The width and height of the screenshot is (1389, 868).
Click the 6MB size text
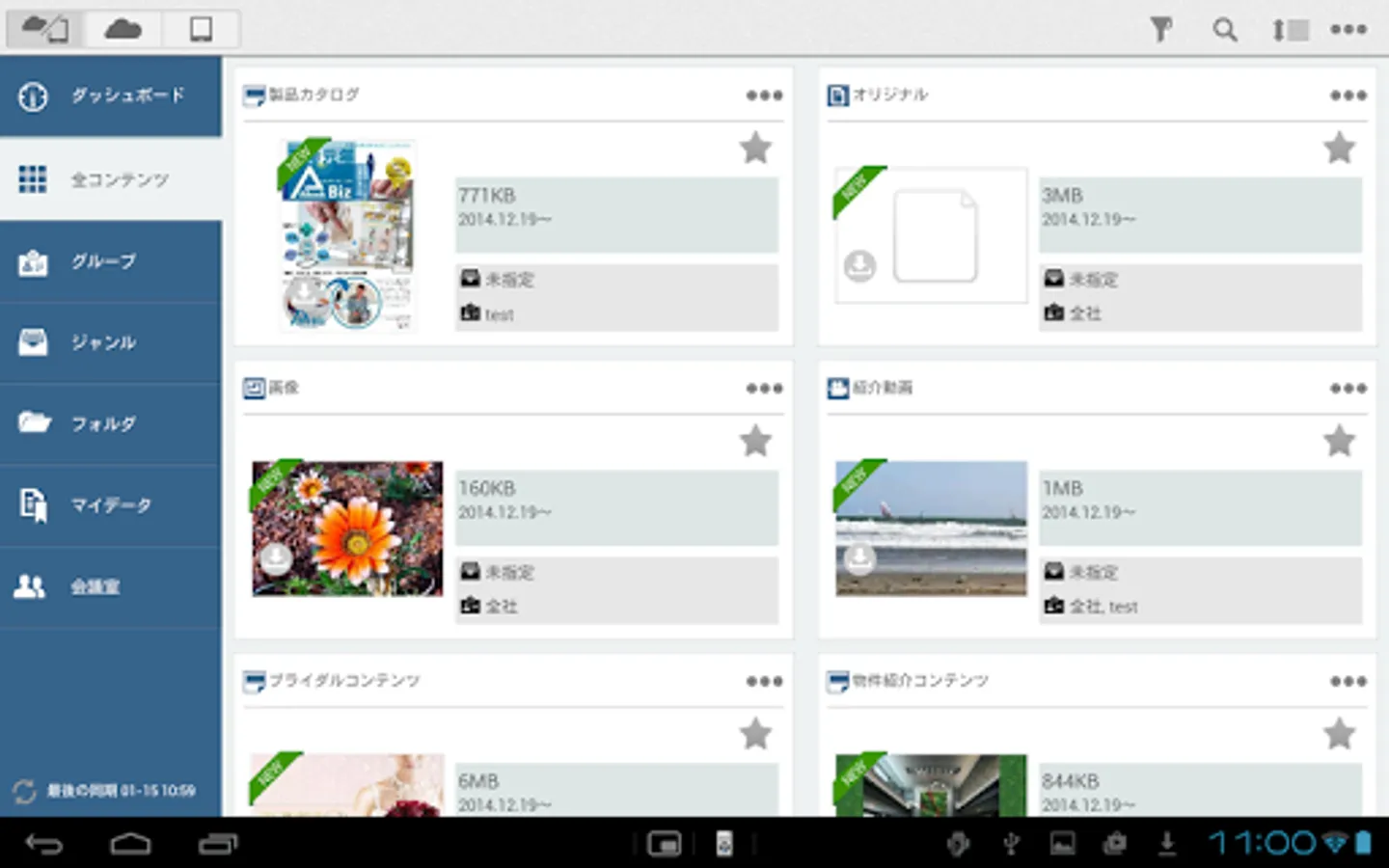point(478,781)
